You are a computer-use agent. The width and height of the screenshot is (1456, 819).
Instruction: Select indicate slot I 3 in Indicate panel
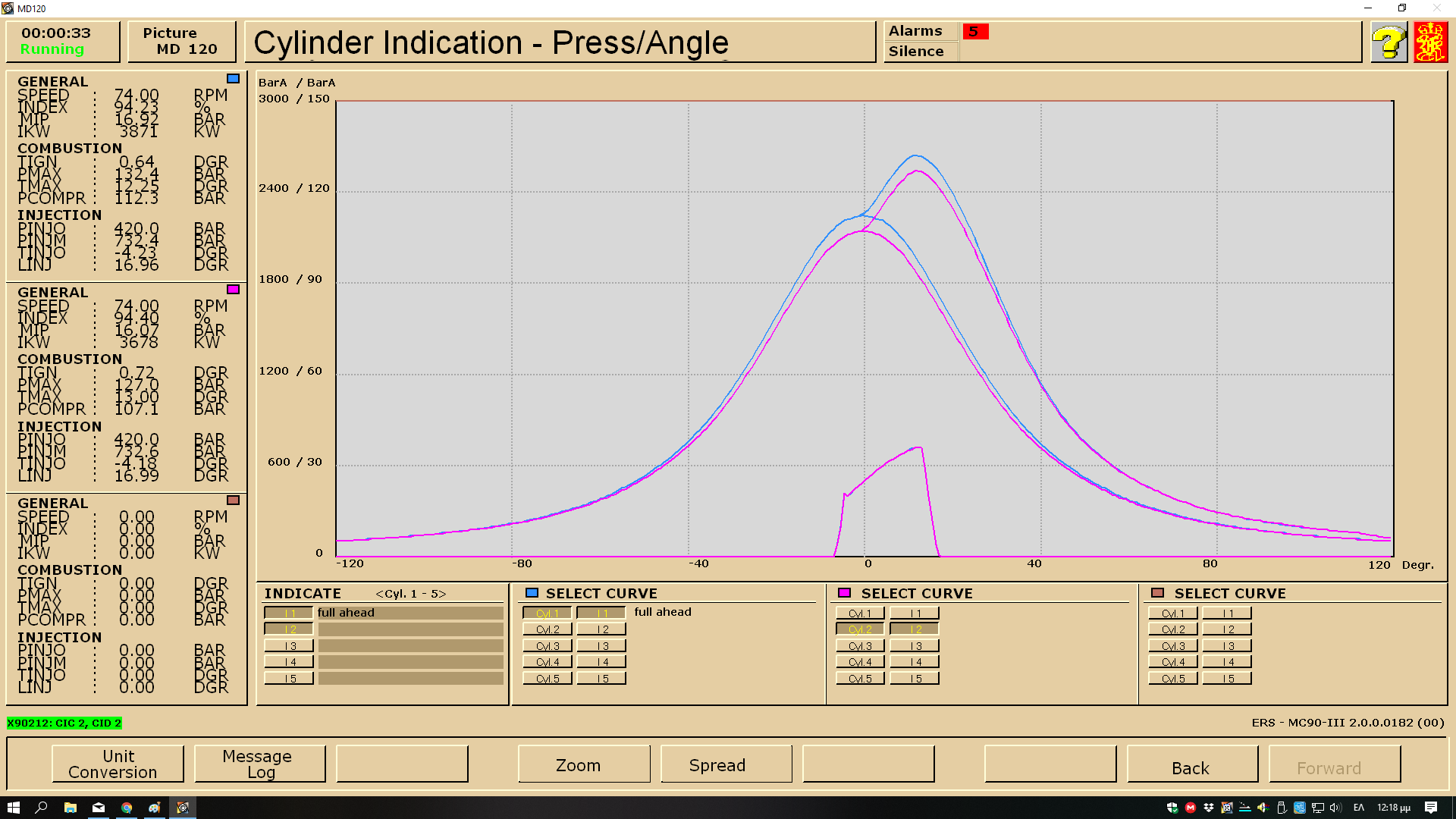(289, 646)
